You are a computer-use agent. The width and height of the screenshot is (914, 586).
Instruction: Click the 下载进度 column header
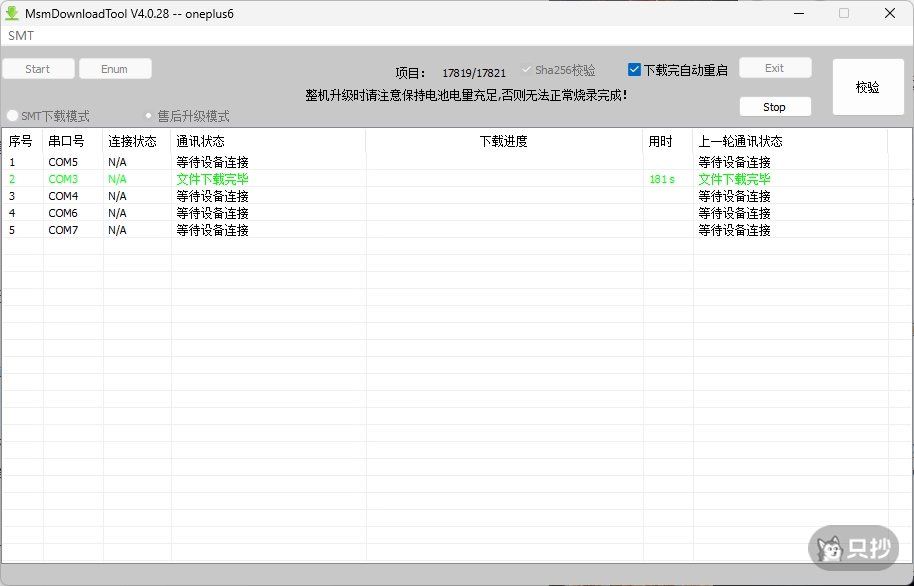(502, 141)
